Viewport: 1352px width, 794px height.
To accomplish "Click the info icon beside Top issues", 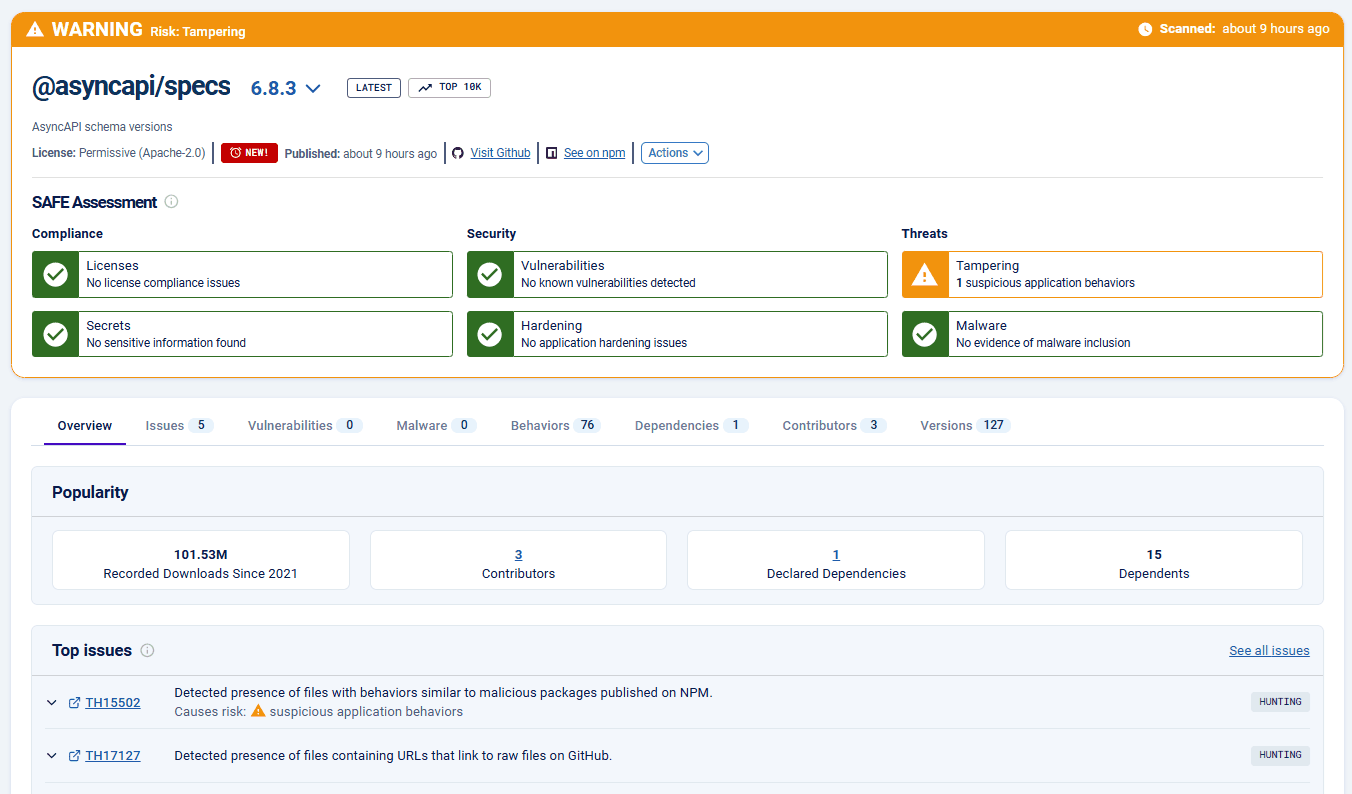I will pos(147,650).
